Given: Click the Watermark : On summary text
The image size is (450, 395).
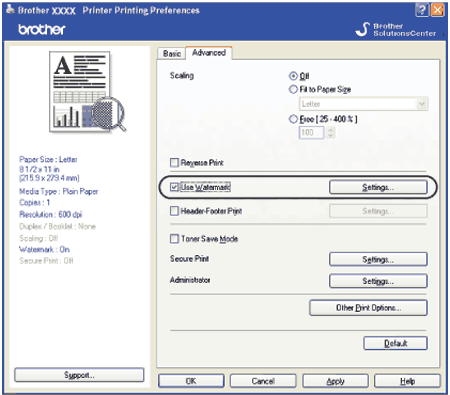Looking at the screenshot, I should [x=44, y=249].
